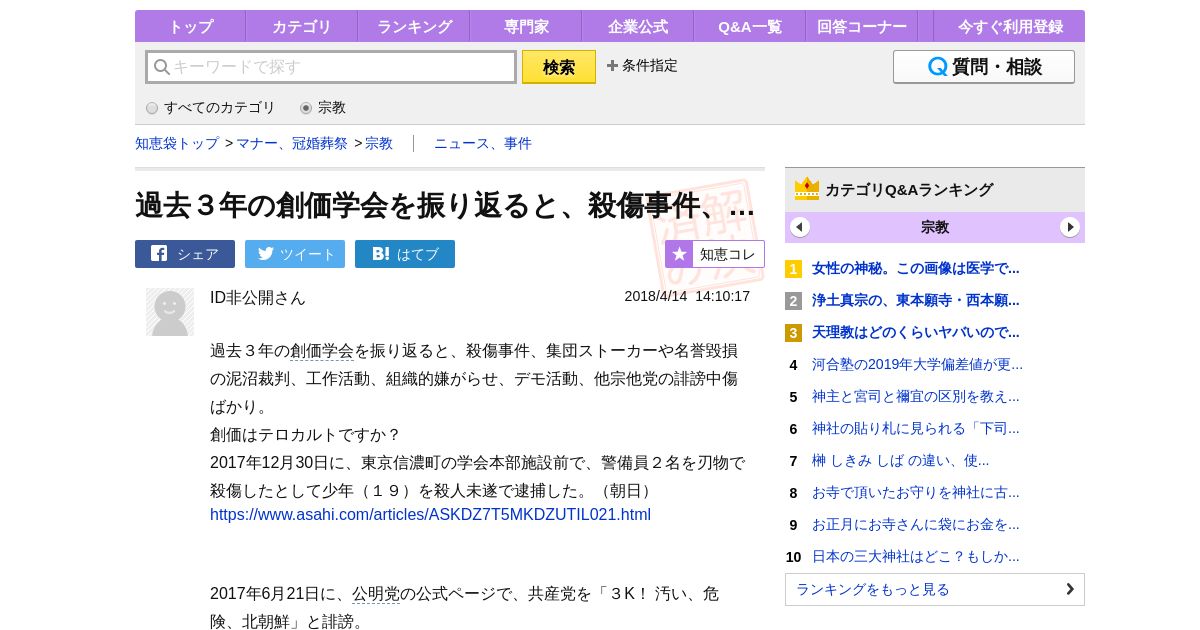
Task: Switch to the ランキング tab
Action: pyautogui.click(x=414, y=27)
